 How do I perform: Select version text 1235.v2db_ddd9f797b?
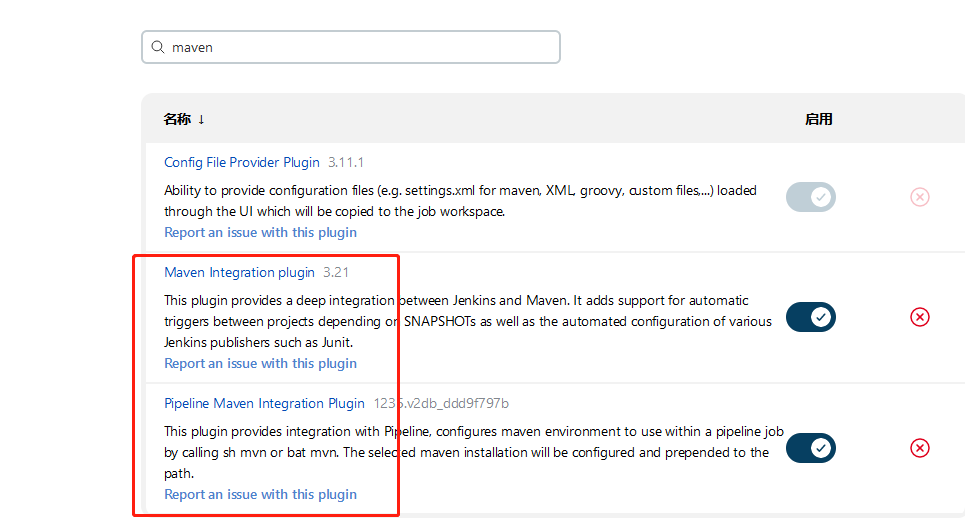(441, 404)
